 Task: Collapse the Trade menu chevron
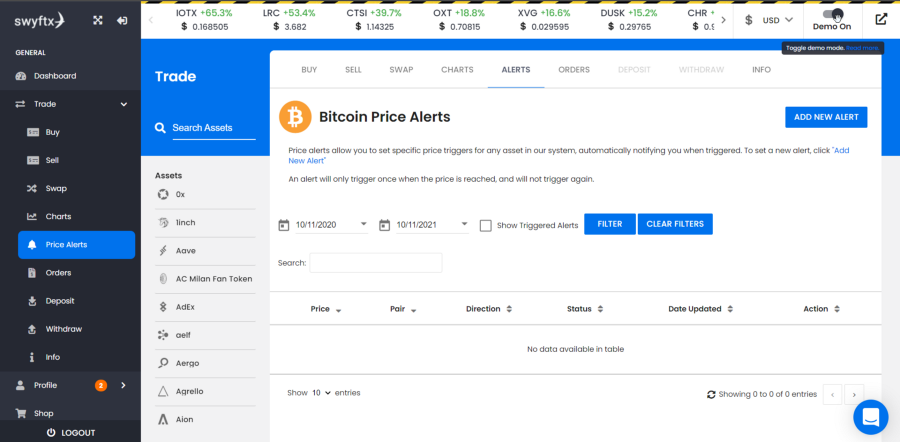tap(123, 104)
